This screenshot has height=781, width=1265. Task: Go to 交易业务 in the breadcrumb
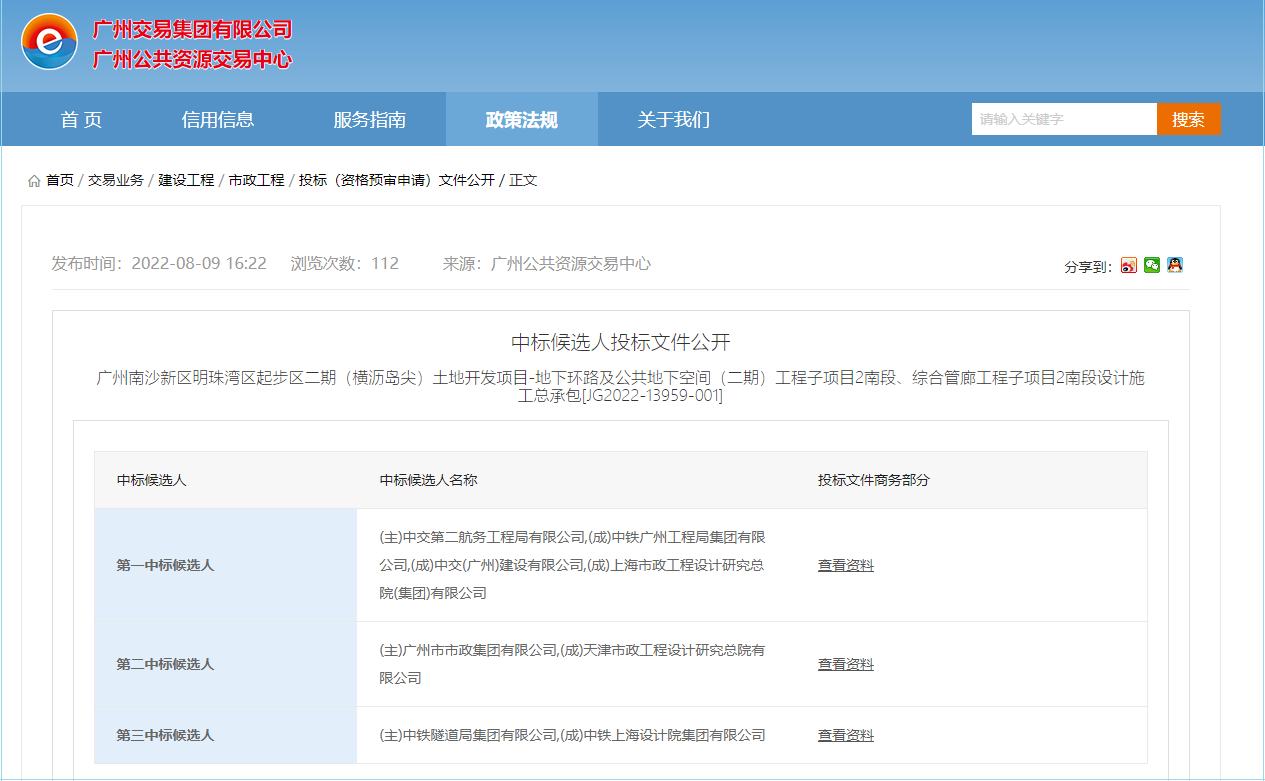116,180
